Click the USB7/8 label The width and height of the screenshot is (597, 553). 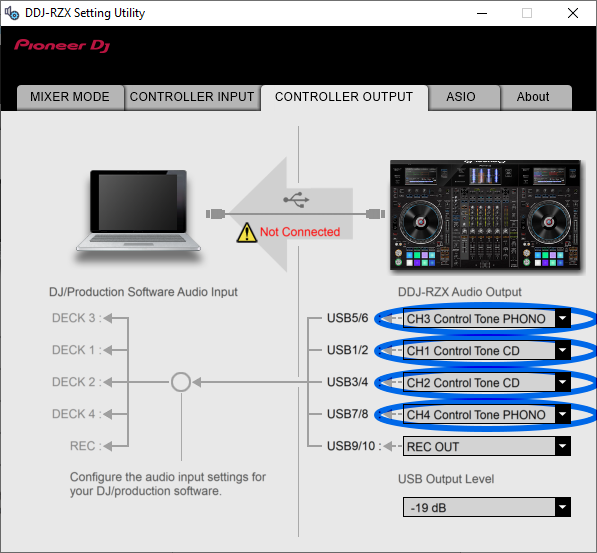pyautogui.click(x=348, y=414)
